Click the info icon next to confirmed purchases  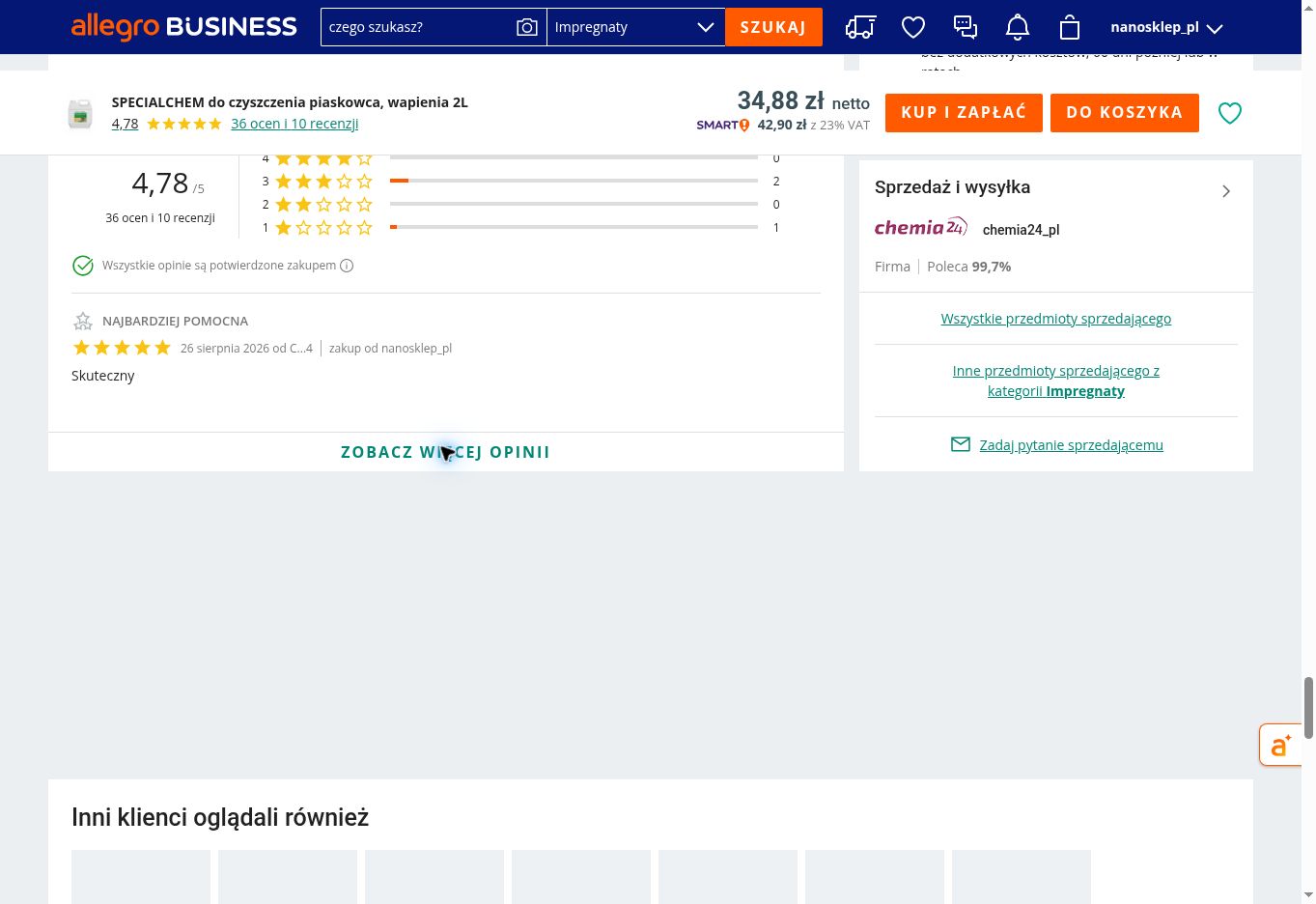[347, 266]
